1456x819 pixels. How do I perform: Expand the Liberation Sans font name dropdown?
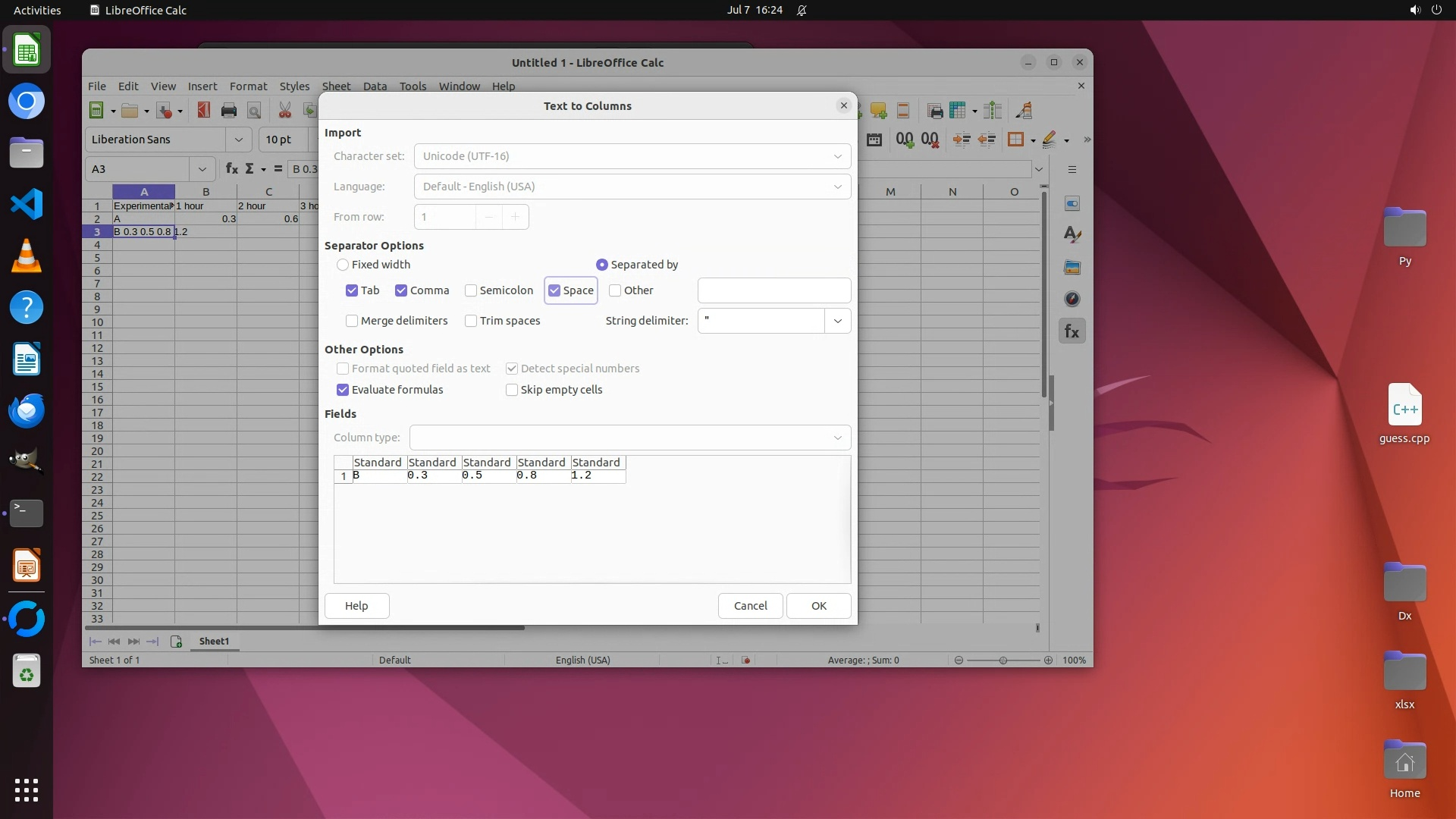pyautogui.click(x=238, y=140)
